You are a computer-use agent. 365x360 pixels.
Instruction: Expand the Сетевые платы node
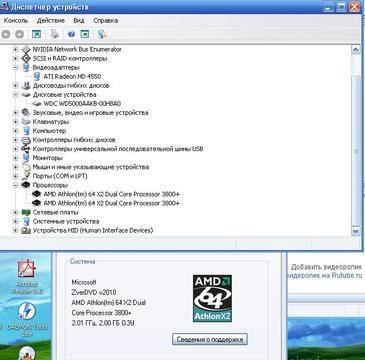15,212
